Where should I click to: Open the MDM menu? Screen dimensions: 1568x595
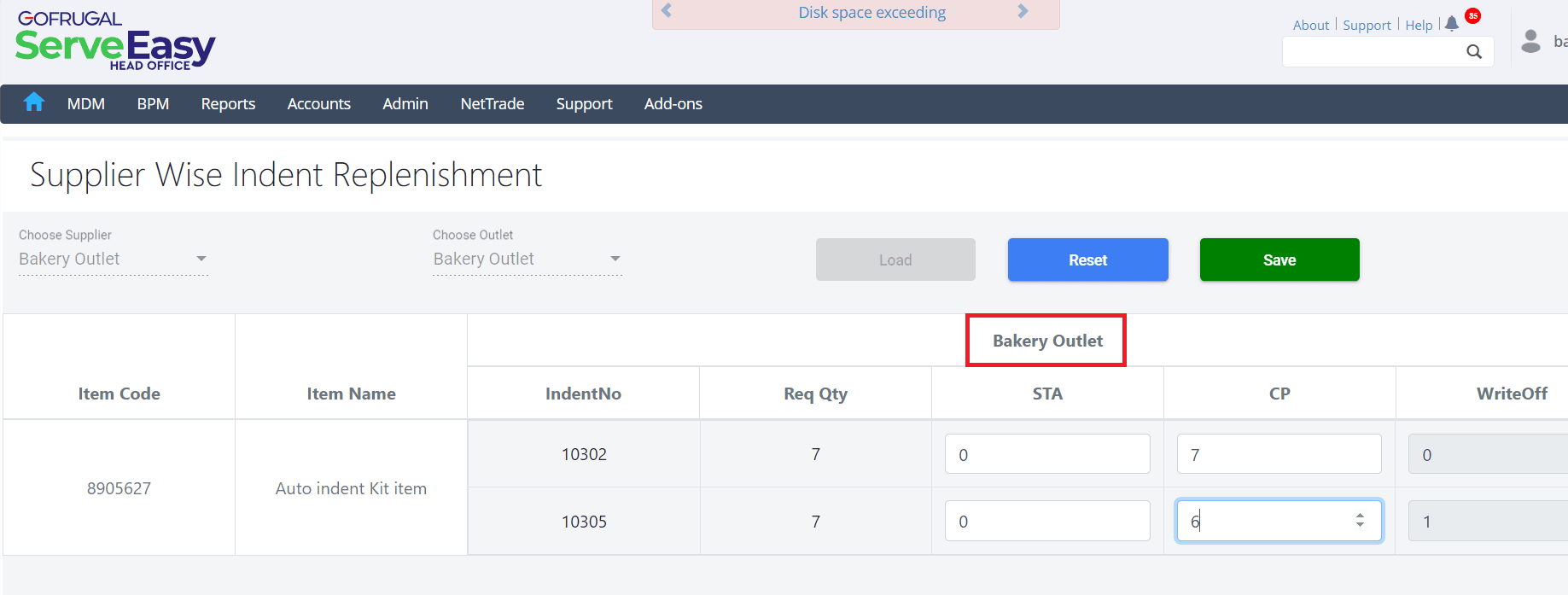point(86,104)
